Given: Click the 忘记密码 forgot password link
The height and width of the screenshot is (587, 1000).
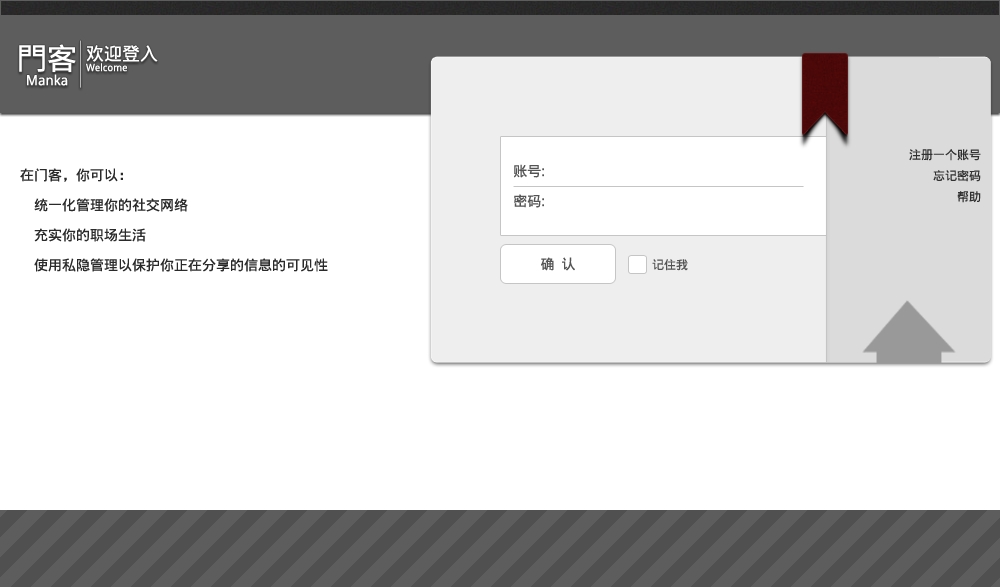Looking at the screenshot, I should point(956,175).
